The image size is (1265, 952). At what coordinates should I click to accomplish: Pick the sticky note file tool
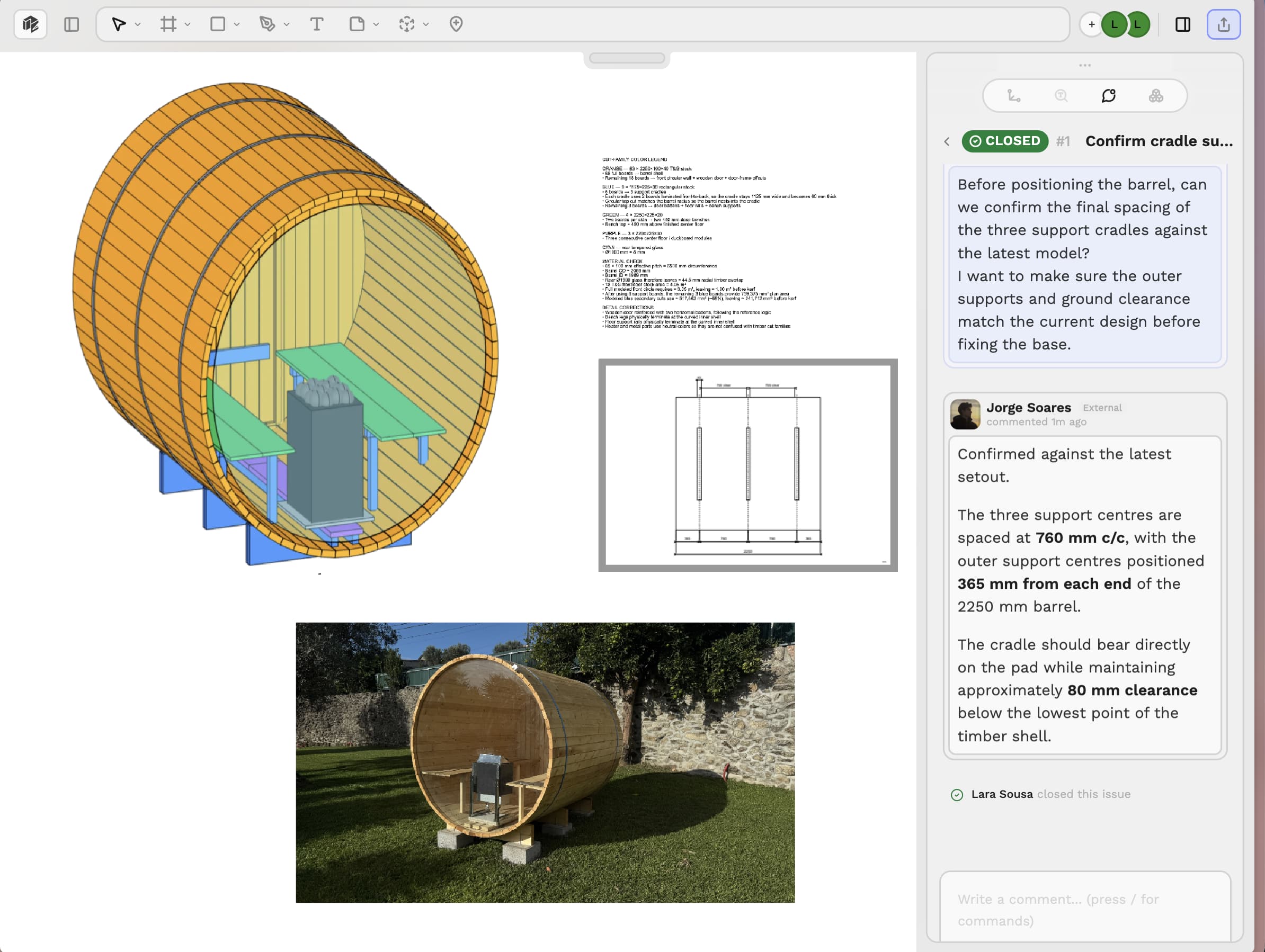coord(357,24)
